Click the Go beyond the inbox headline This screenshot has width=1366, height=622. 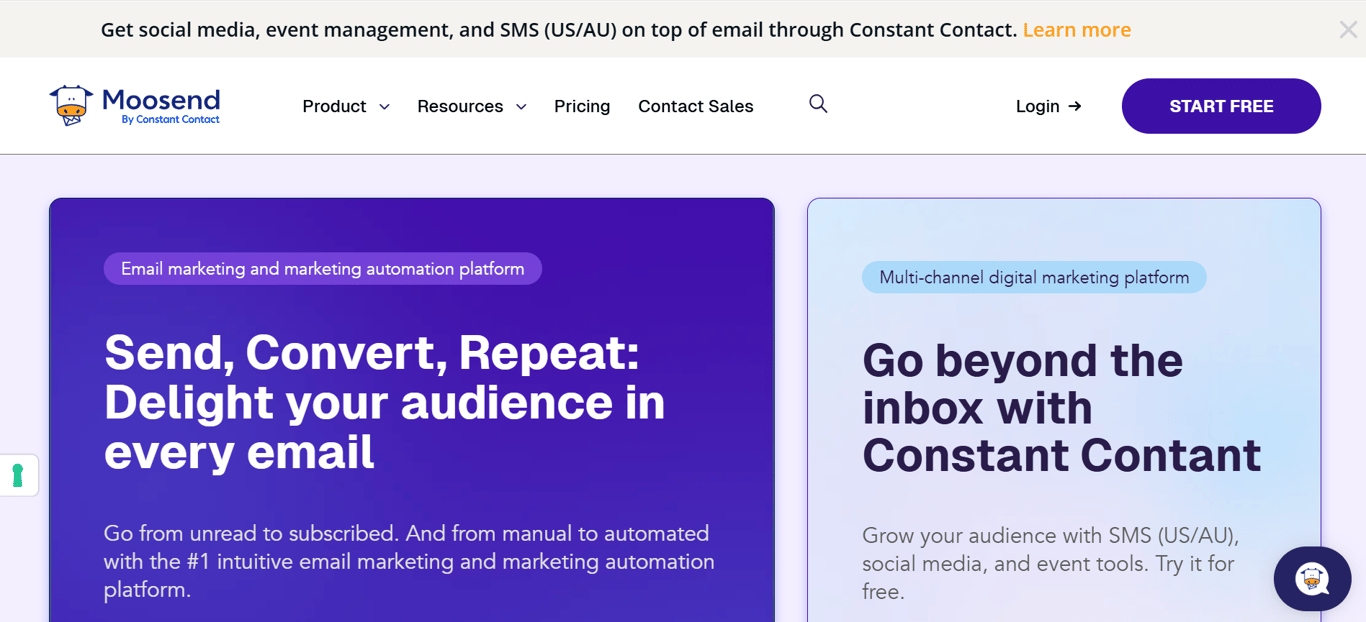coord(1062,408)
